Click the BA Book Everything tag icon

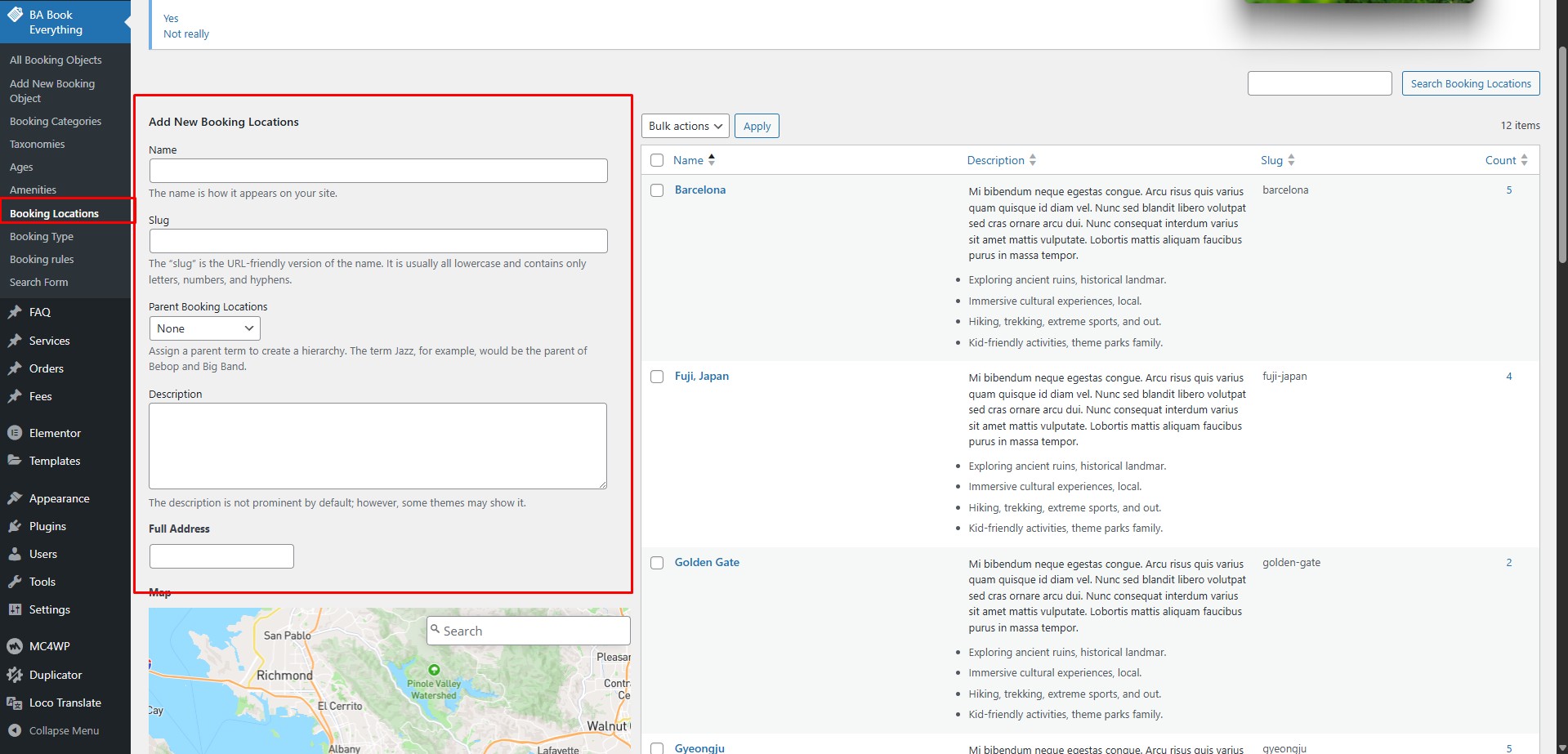[x=15, y=15]
